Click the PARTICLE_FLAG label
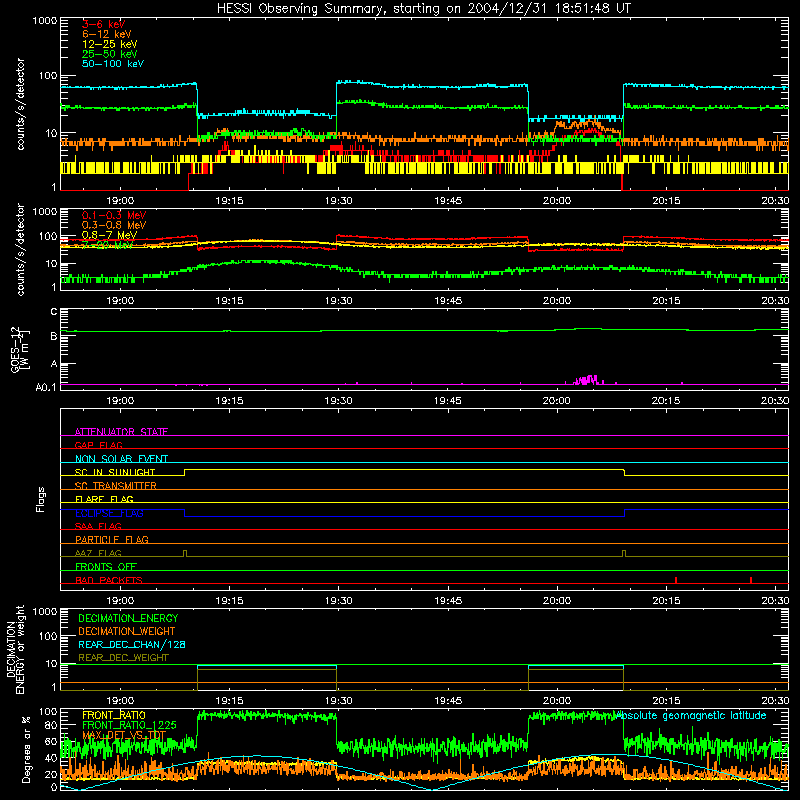 point(112,539)
